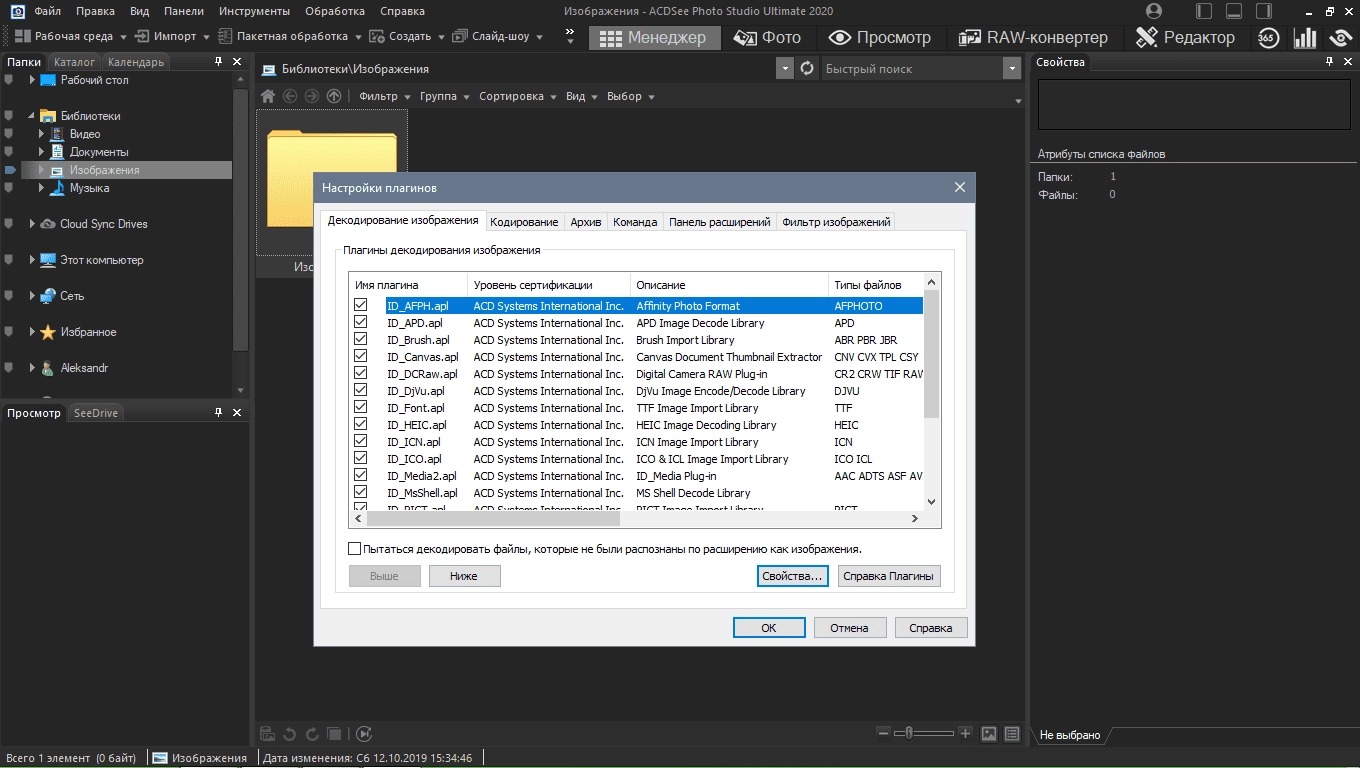This screenshot has width=1360, height=768.
Task: Uncheck the ID_APD.apl plugin checkbox
Action: [361, 322]
